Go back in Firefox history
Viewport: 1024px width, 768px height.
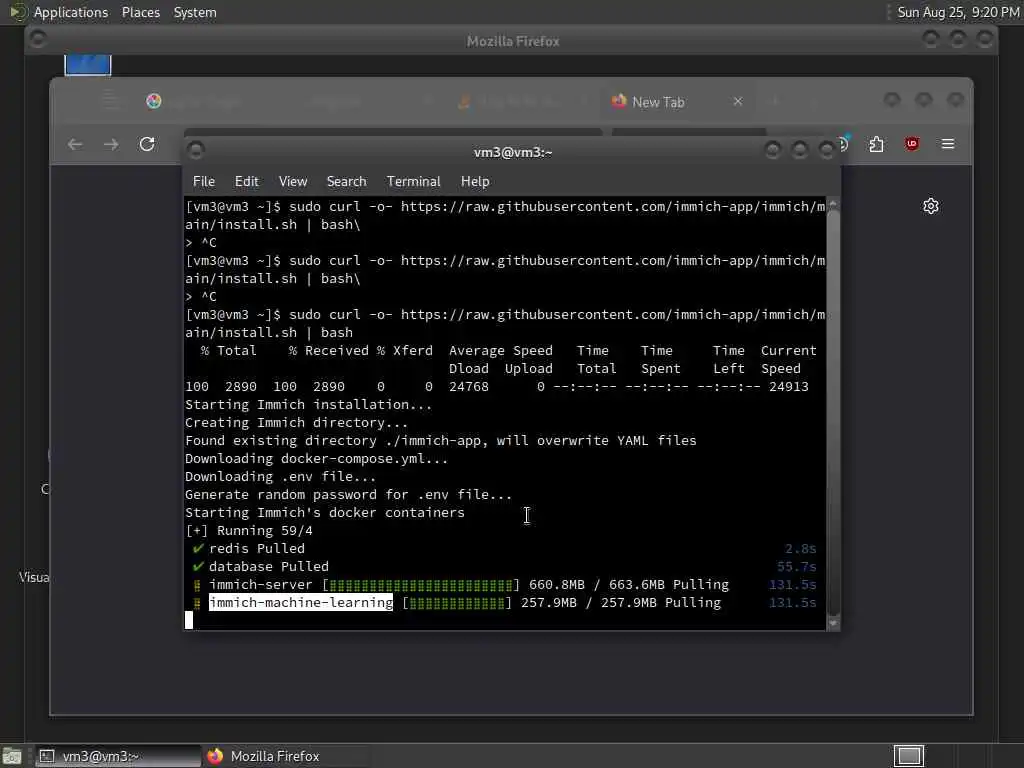(75, 144)
